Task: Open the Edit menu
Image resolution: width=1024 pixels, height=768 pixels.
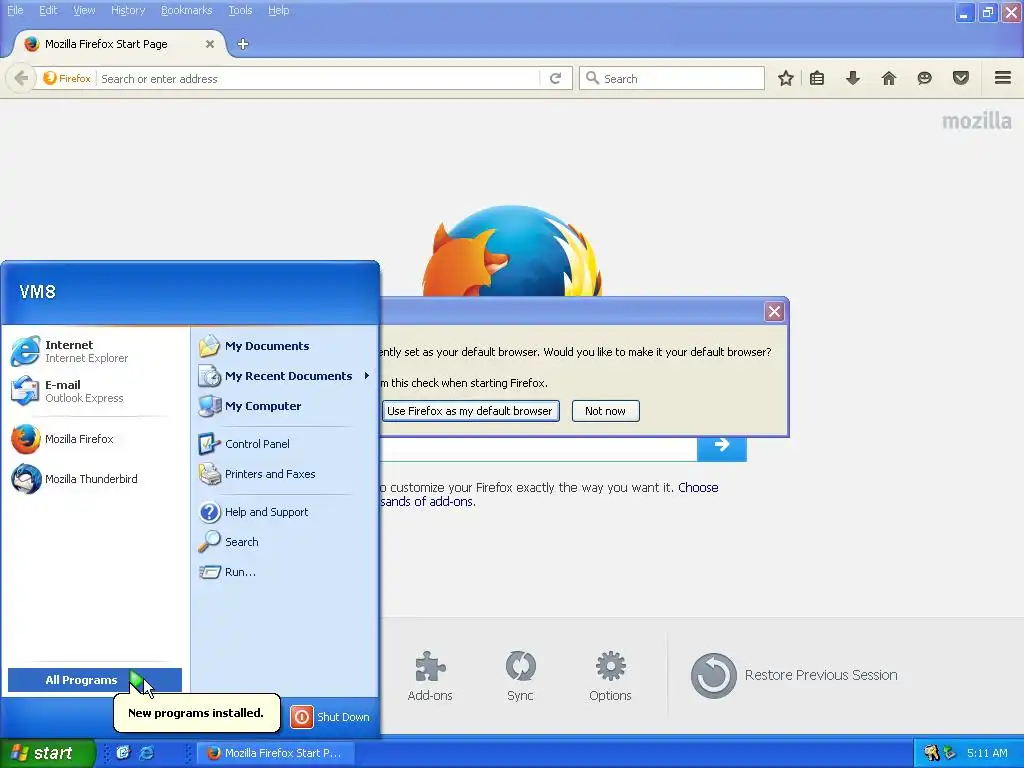Action: [48, 10]
